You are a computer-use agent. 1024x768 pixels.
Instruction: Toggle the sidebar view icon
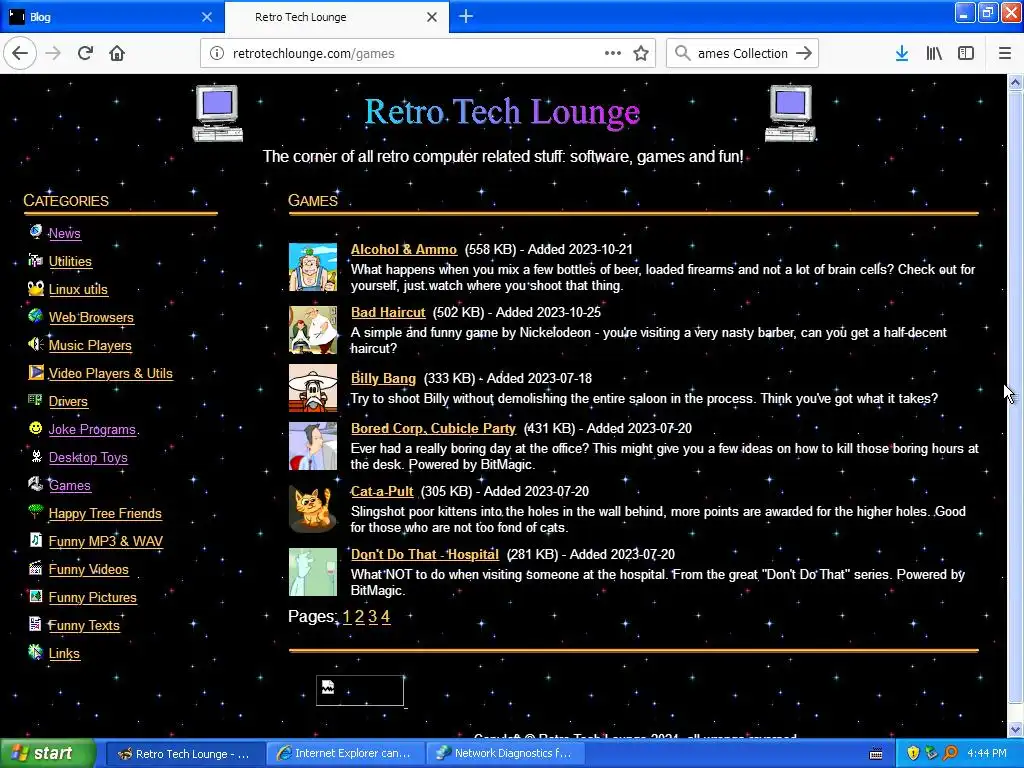(x=966, y=53)
